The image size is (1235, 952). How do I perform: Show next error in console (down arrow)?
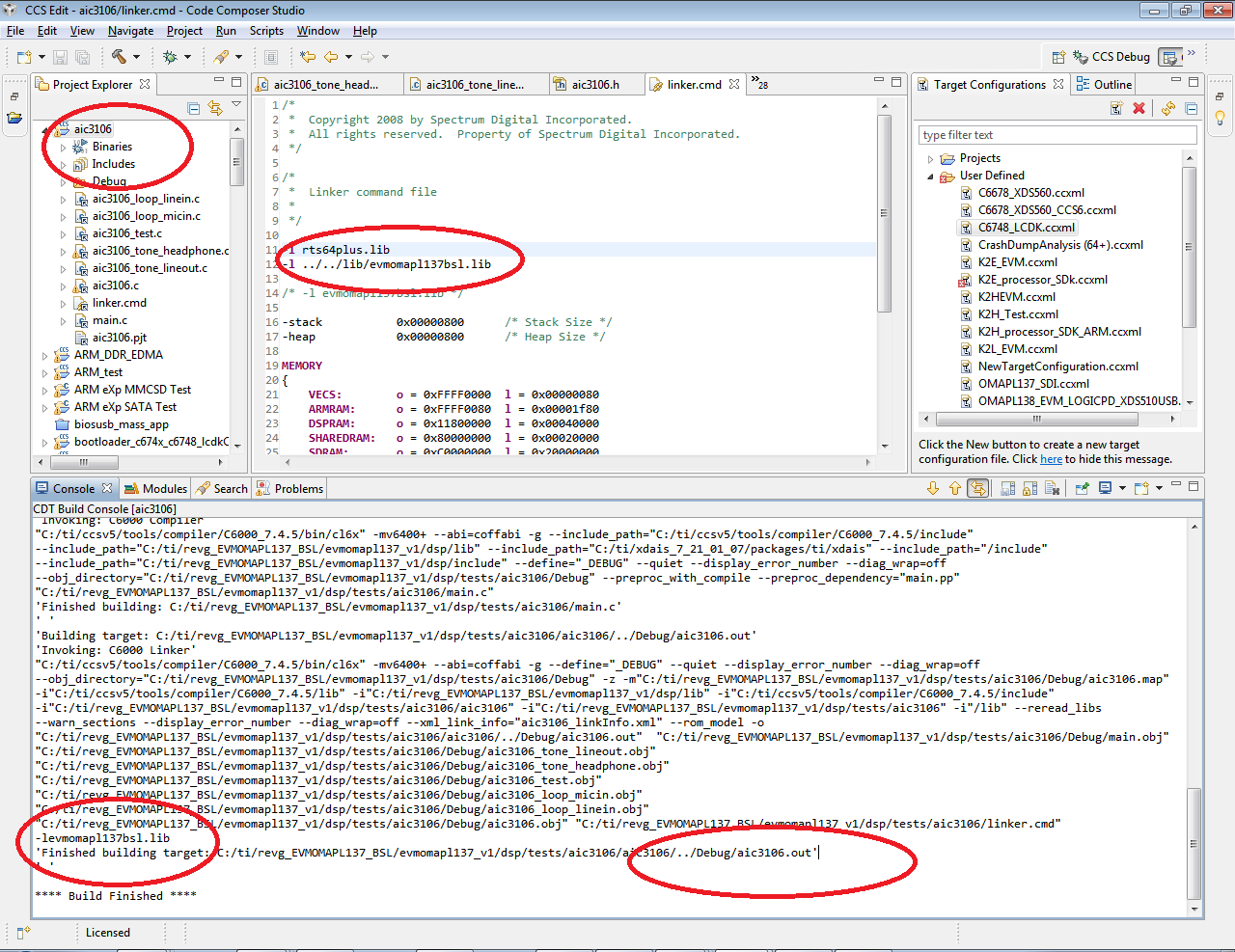coord(933,488)
